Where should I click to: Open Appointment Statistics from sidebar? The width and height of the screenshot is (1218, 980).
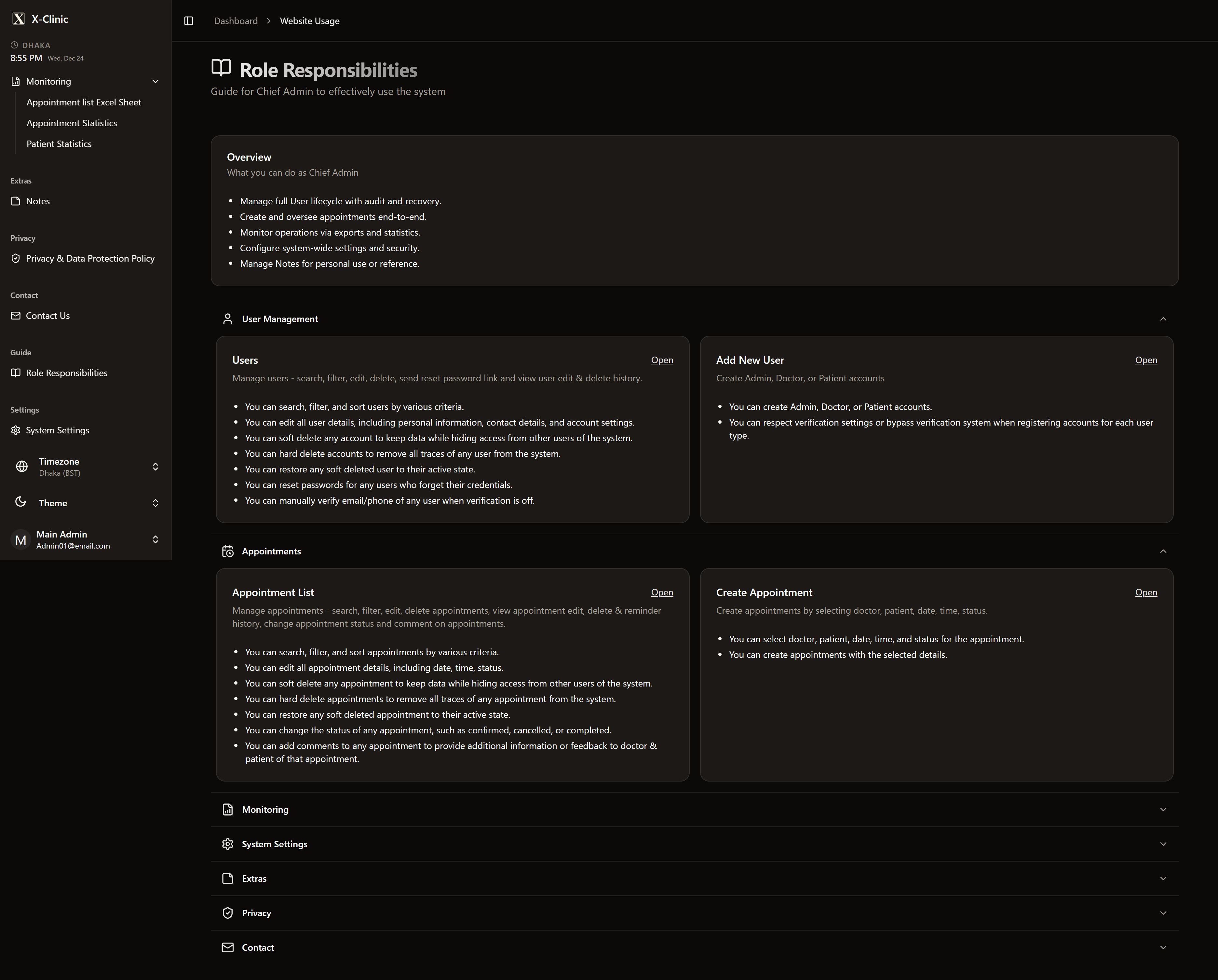click(x=72, y=123)
